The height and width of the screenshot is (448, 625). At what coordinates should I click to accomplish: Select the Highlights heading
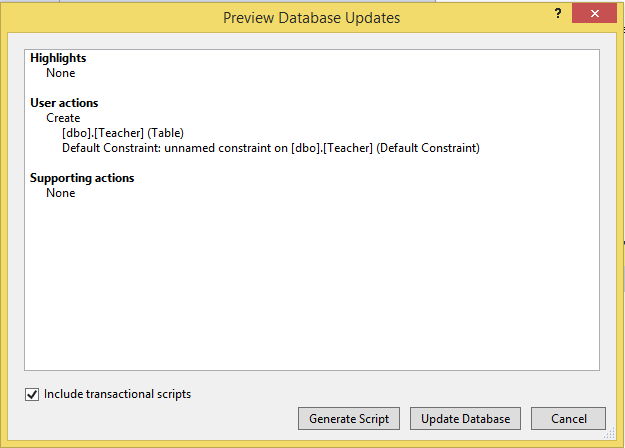pos(58,58)
